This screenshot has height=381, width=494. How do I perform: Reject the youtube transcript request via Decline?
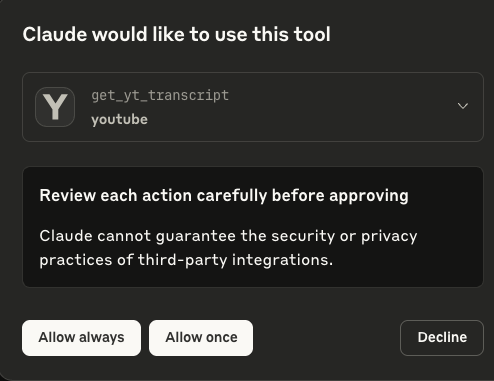442,338
